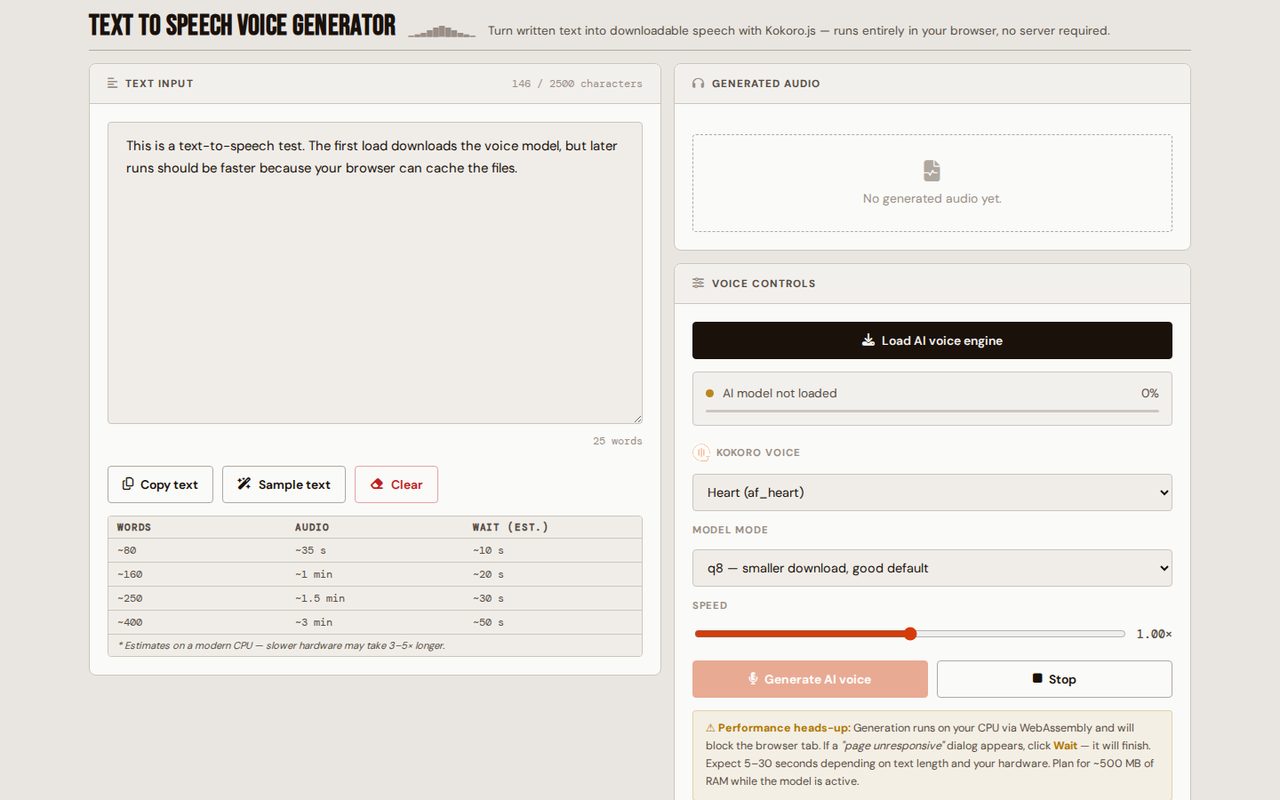Stop the voice generation
Image resolution: width=1280 pixels, height=800 pixels.
point(1054,679)
